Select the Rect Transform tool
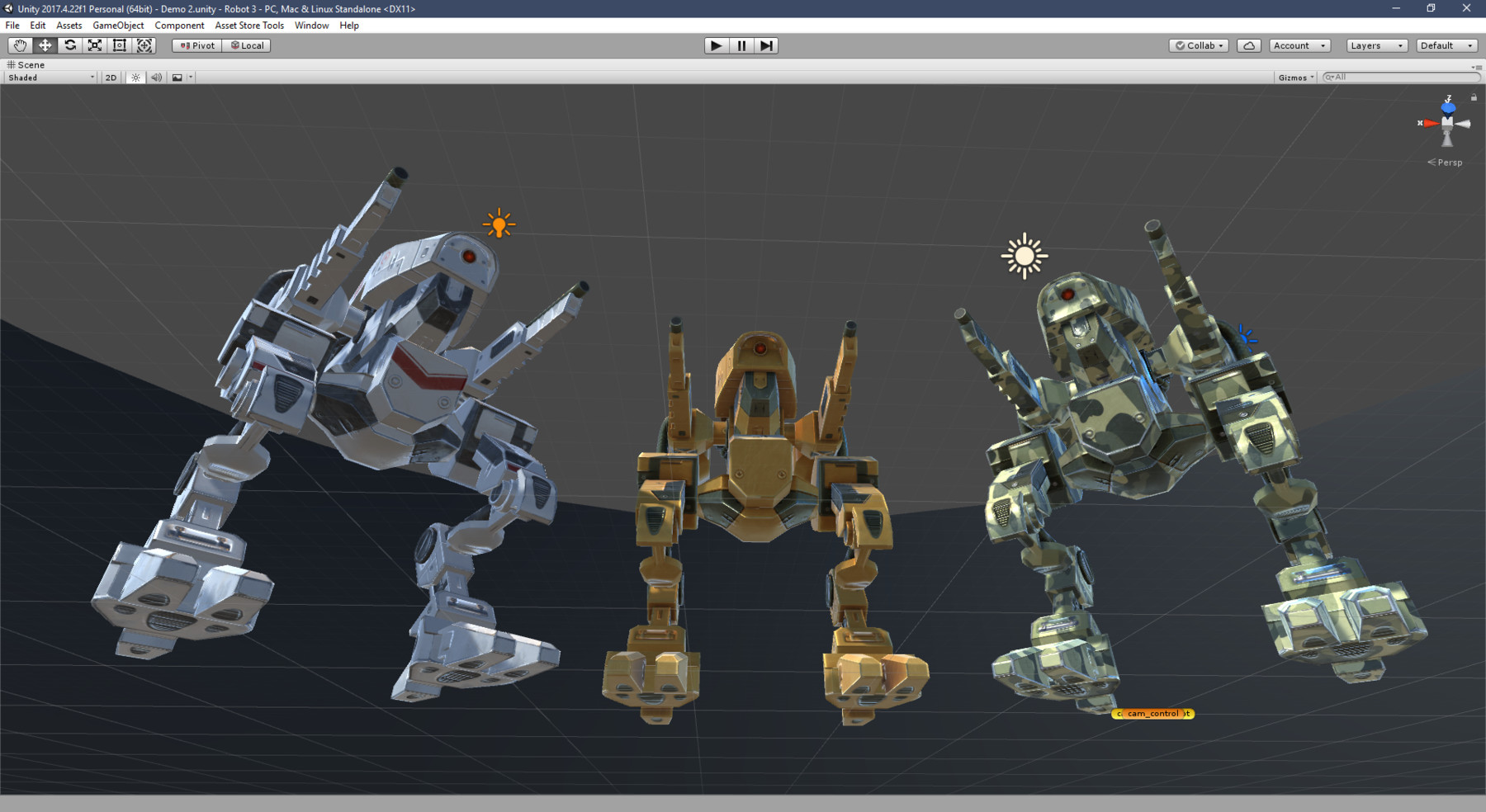 [120, 45]
